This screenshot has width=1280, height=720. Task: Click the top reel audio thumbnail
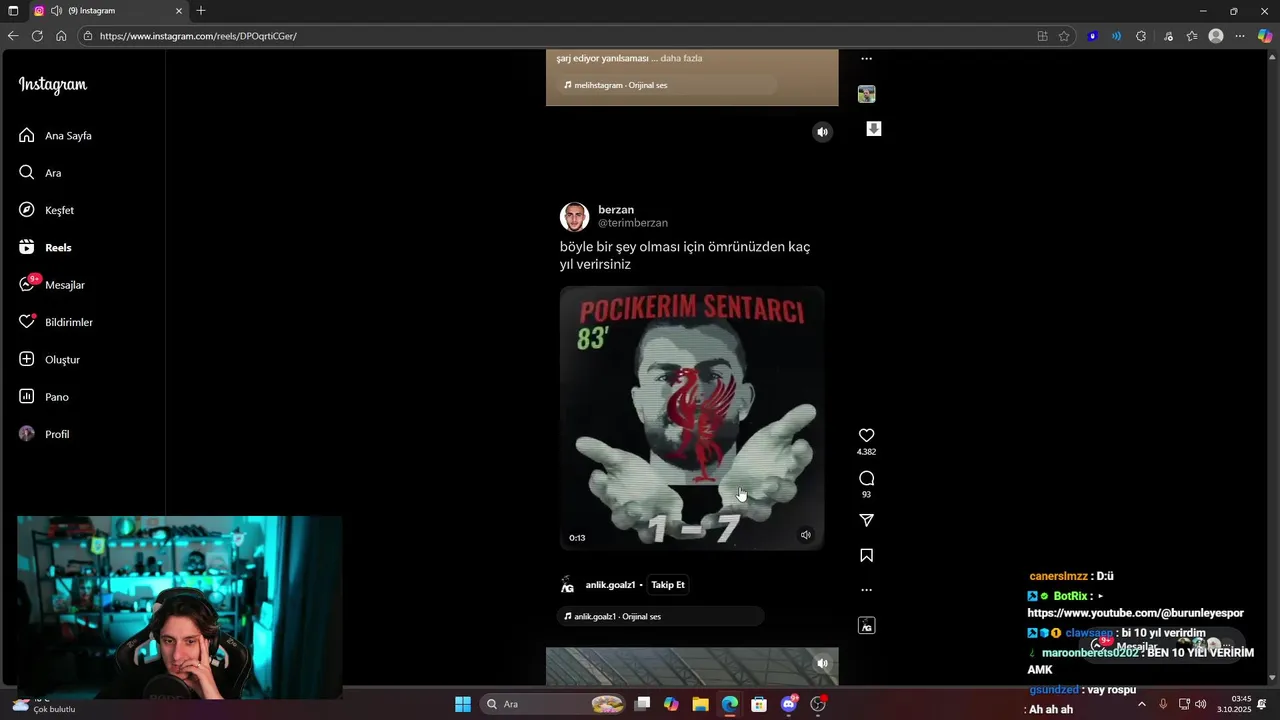[866, 94]
